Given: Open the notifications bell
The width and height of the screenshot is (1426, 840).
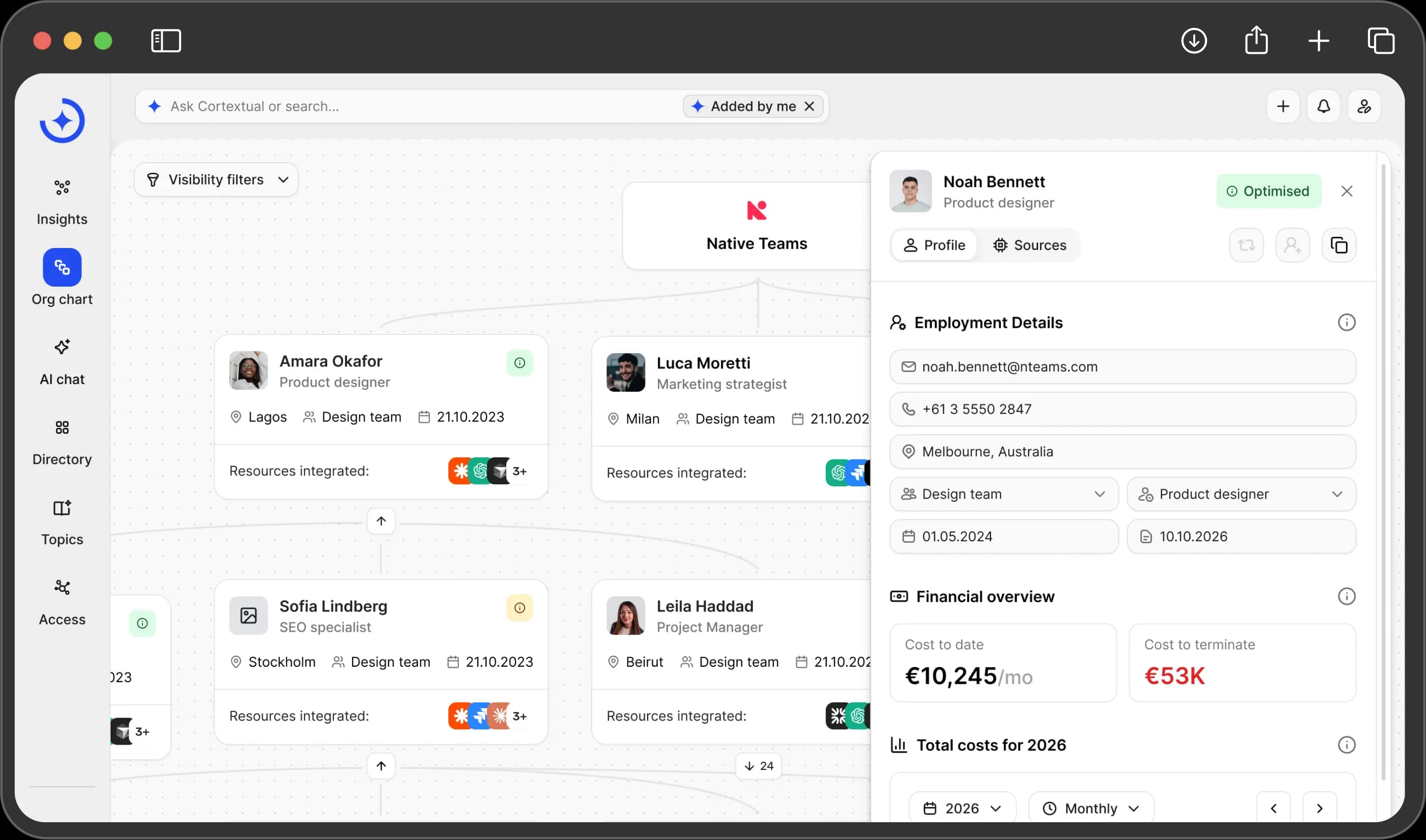Looking at the screenshot, I should (1323, 106).
